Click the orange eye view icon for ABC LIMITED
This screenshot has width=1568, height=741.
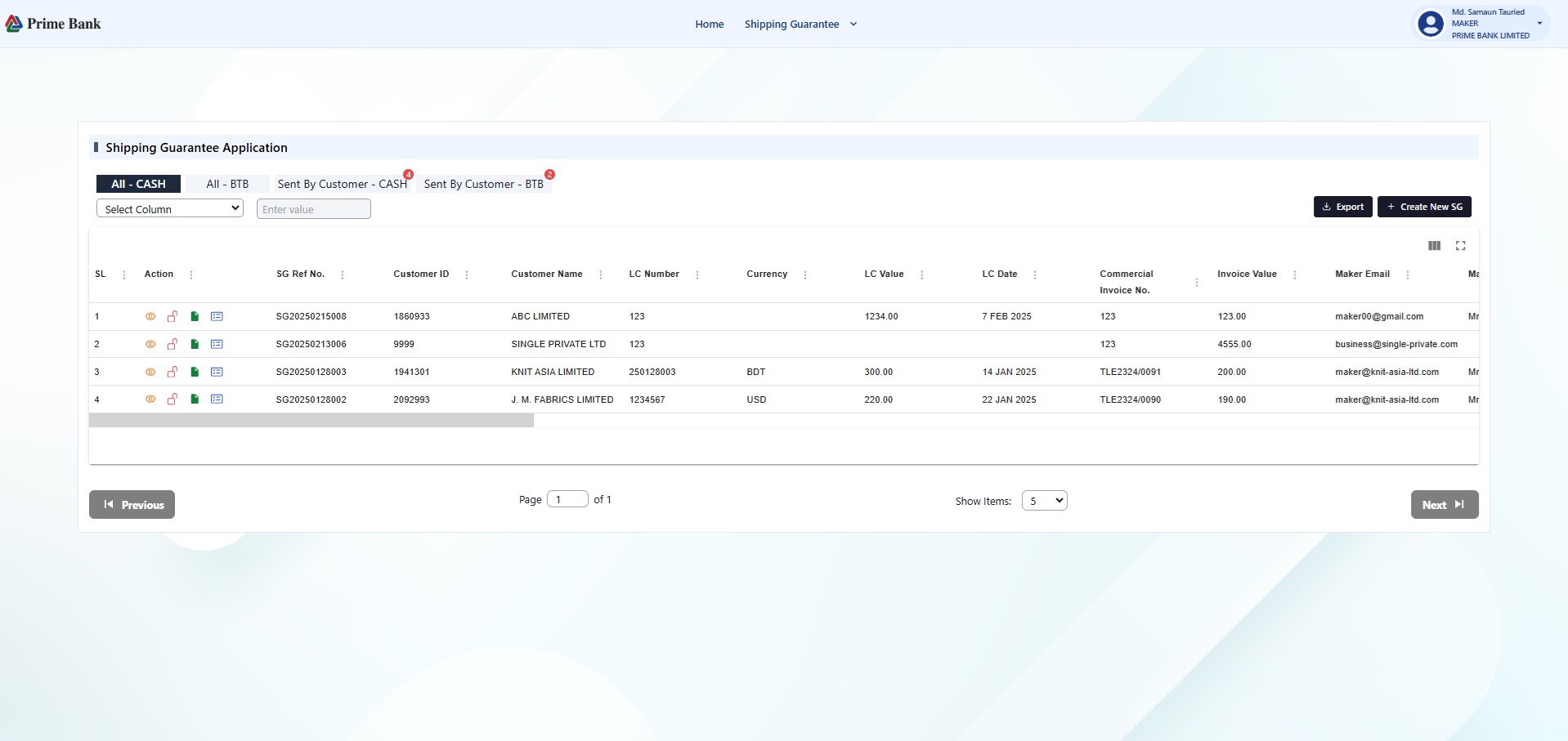click(150, 316)
